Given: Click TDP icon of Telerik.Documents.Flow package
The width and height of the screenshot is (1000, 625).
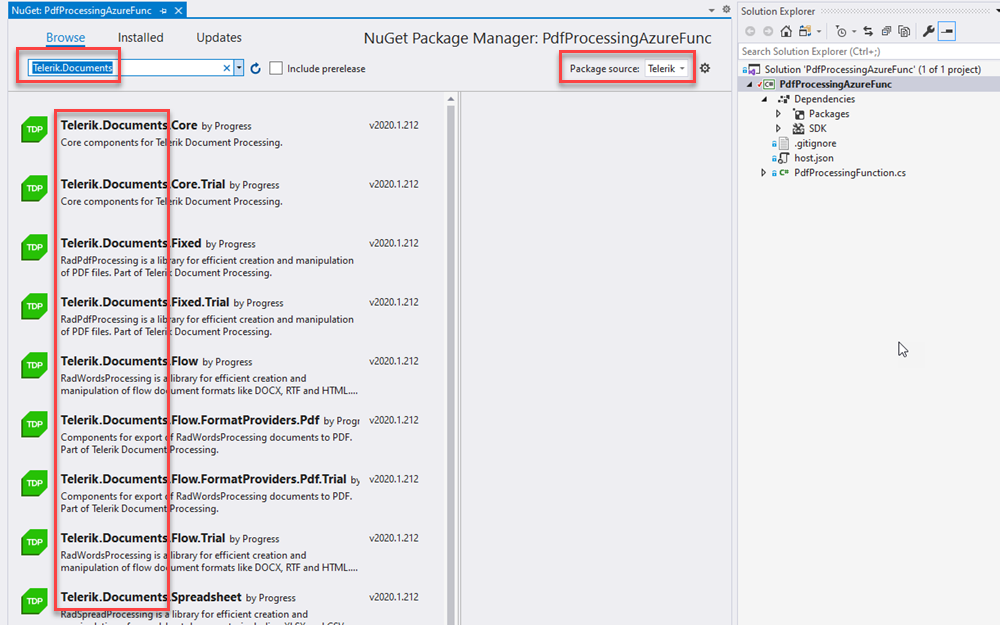Looking at the screenshot, I should (34, 365).
